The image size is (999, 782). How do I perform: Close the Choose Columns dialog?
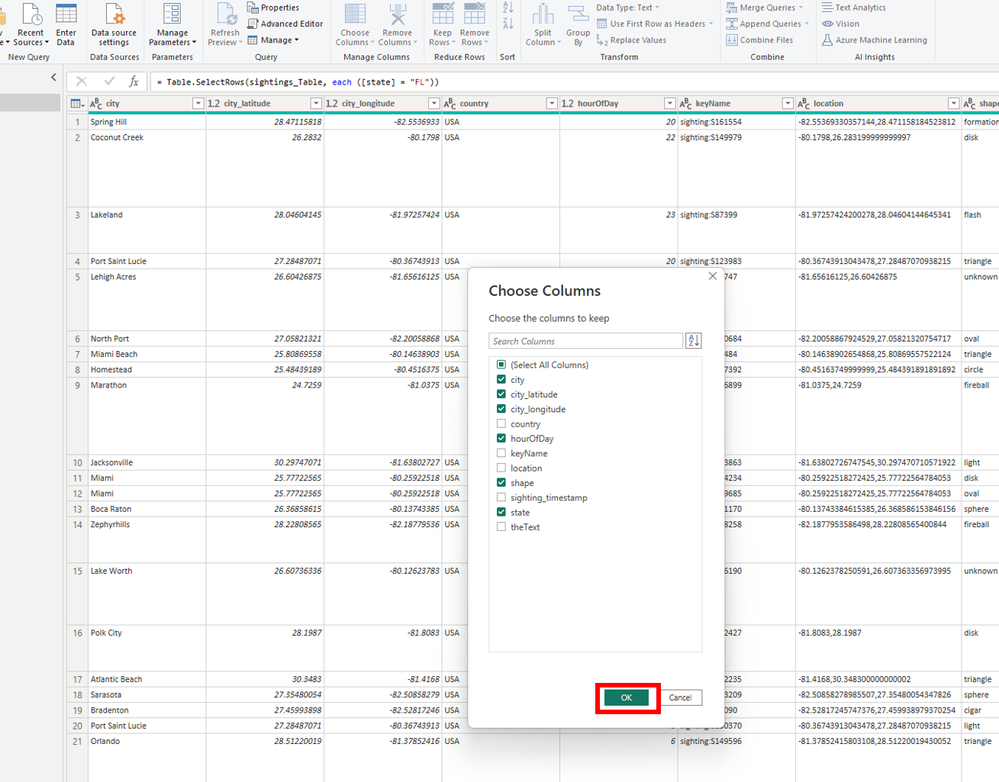712,276
